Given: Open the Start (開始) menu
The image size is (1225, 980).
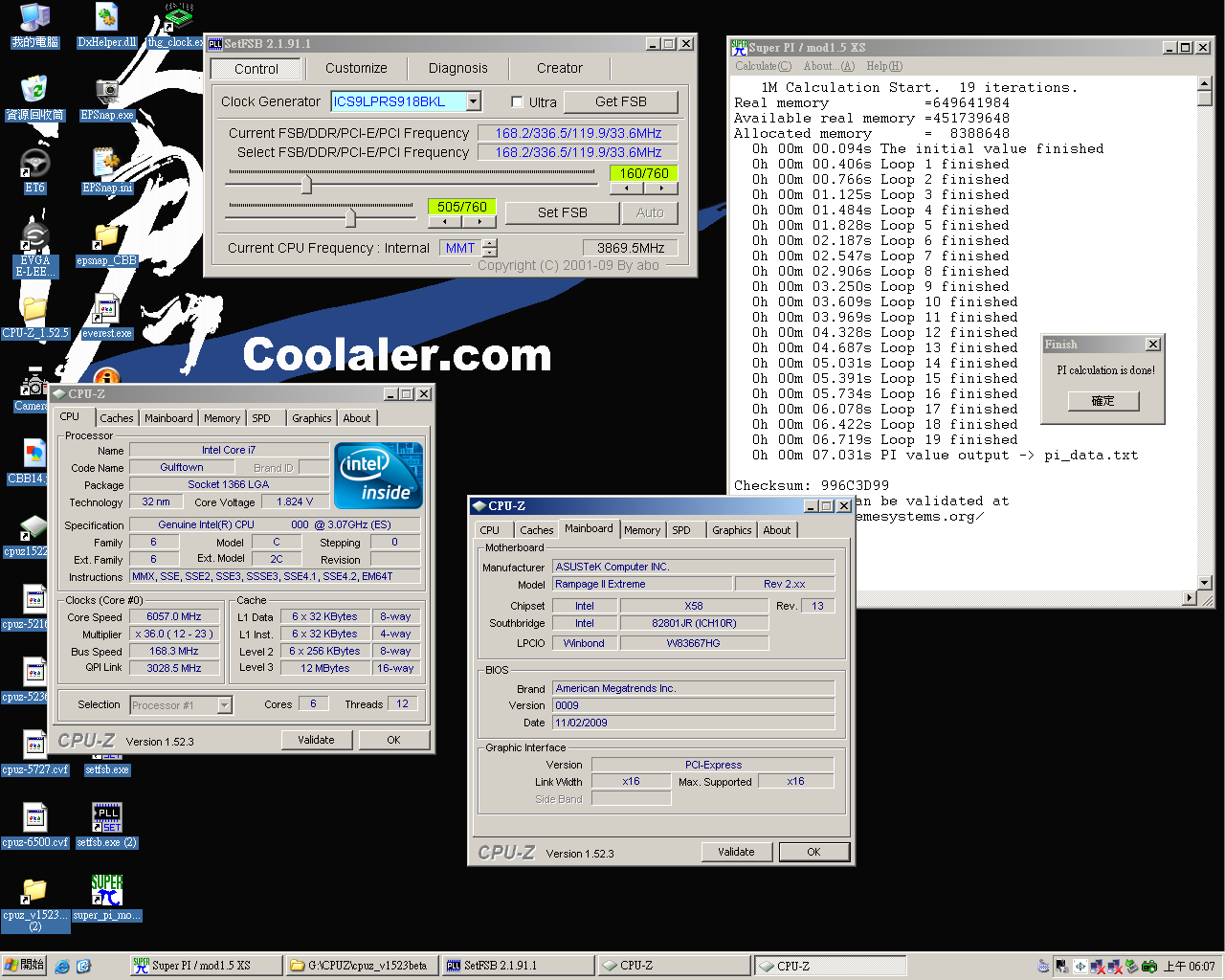Looking at the screenshot, I should pos(24,966).
